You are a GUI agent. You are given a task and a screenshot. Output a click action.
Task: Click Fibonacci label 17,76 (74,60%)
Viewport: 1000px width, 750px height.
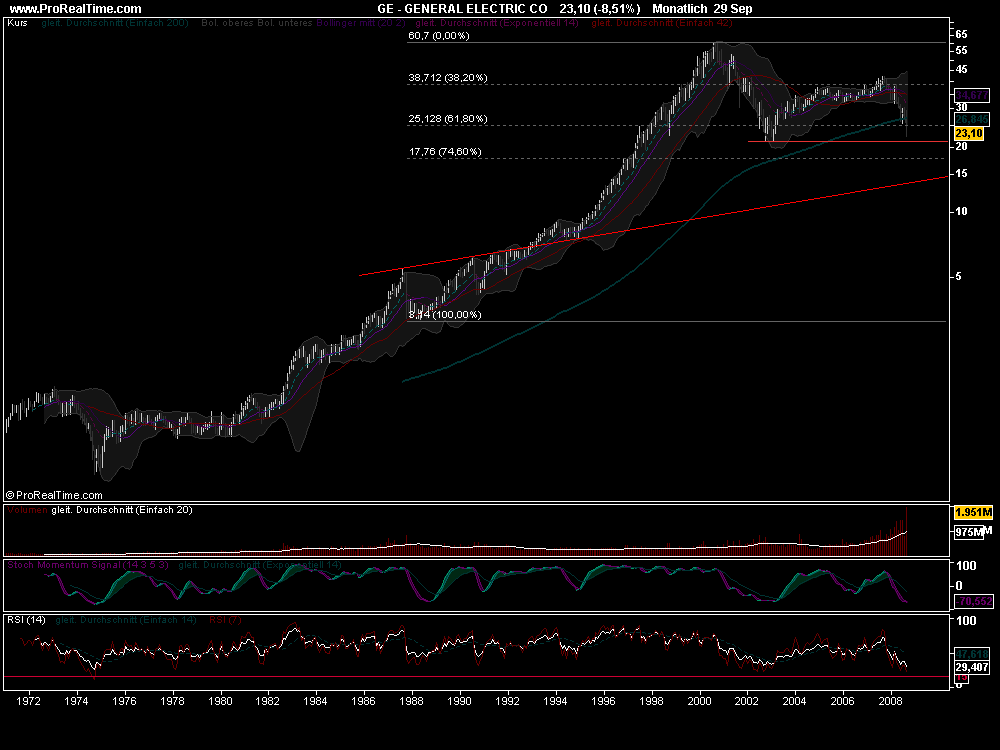(445, 151)
